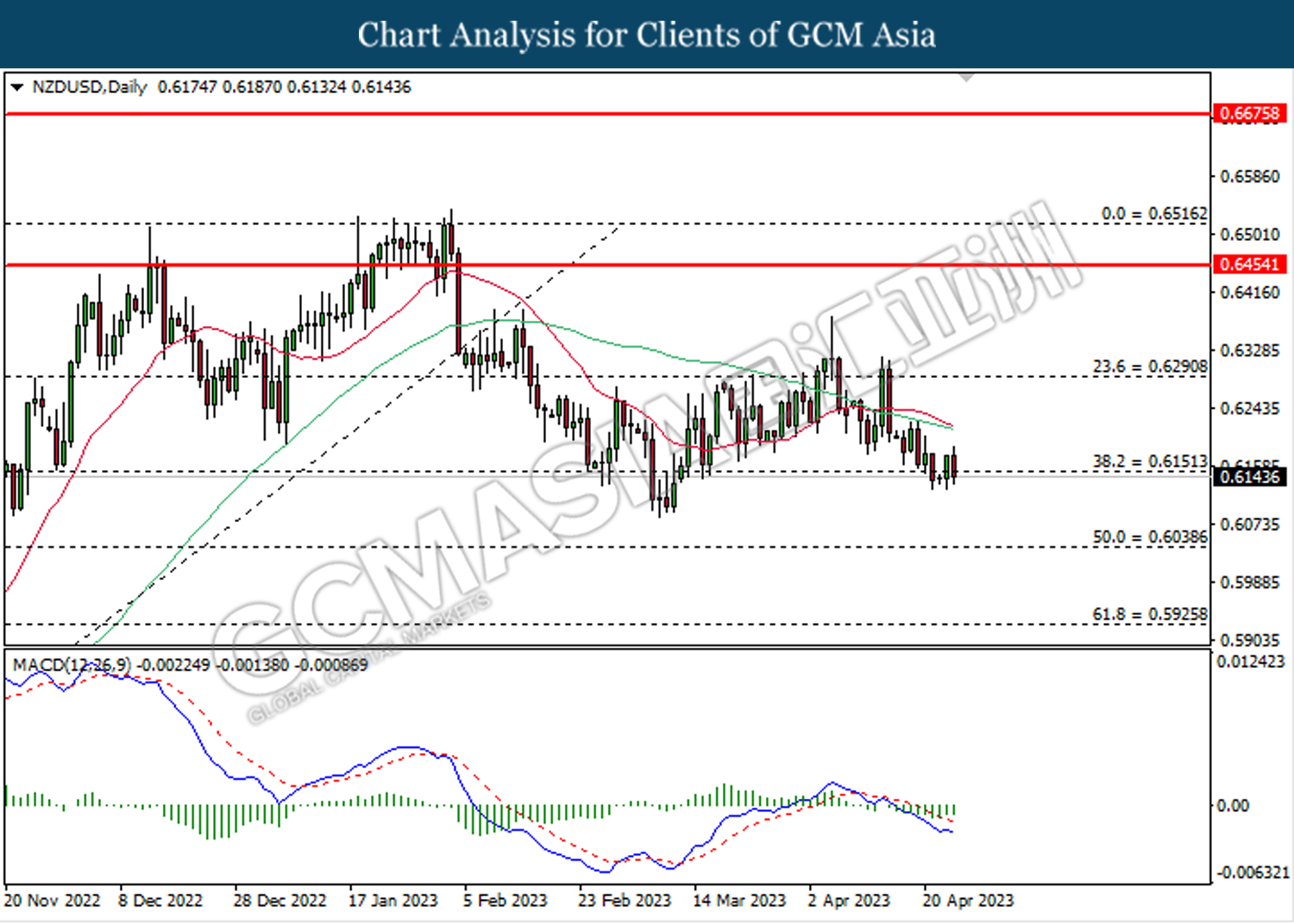Screen dimensions: 1294x924
Task: Click the MACD axis value -0.006321
Action: click(1253, 872)
